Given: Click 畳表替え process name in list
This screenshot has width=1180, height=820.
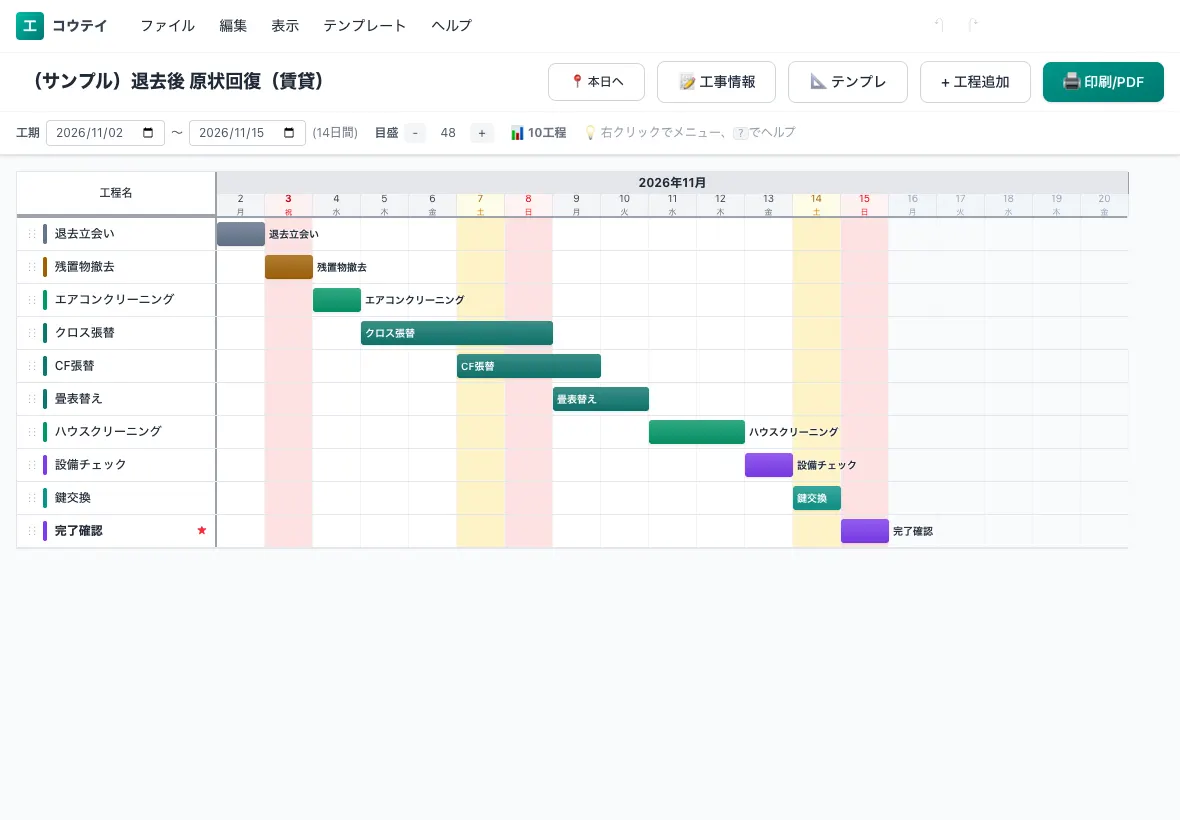Looking at the screenshot, I should point(78,399).
